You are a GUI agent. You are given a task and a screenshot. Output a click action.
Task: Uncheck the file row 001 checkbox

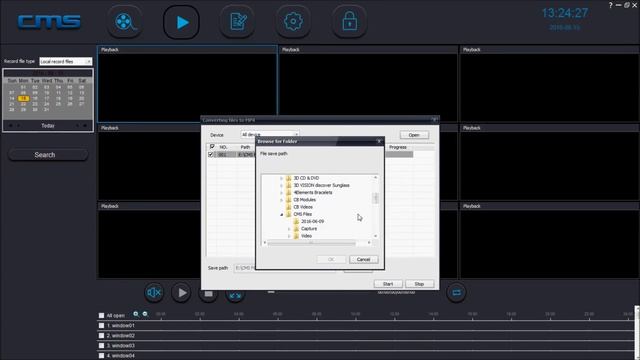tap(211, 155)
